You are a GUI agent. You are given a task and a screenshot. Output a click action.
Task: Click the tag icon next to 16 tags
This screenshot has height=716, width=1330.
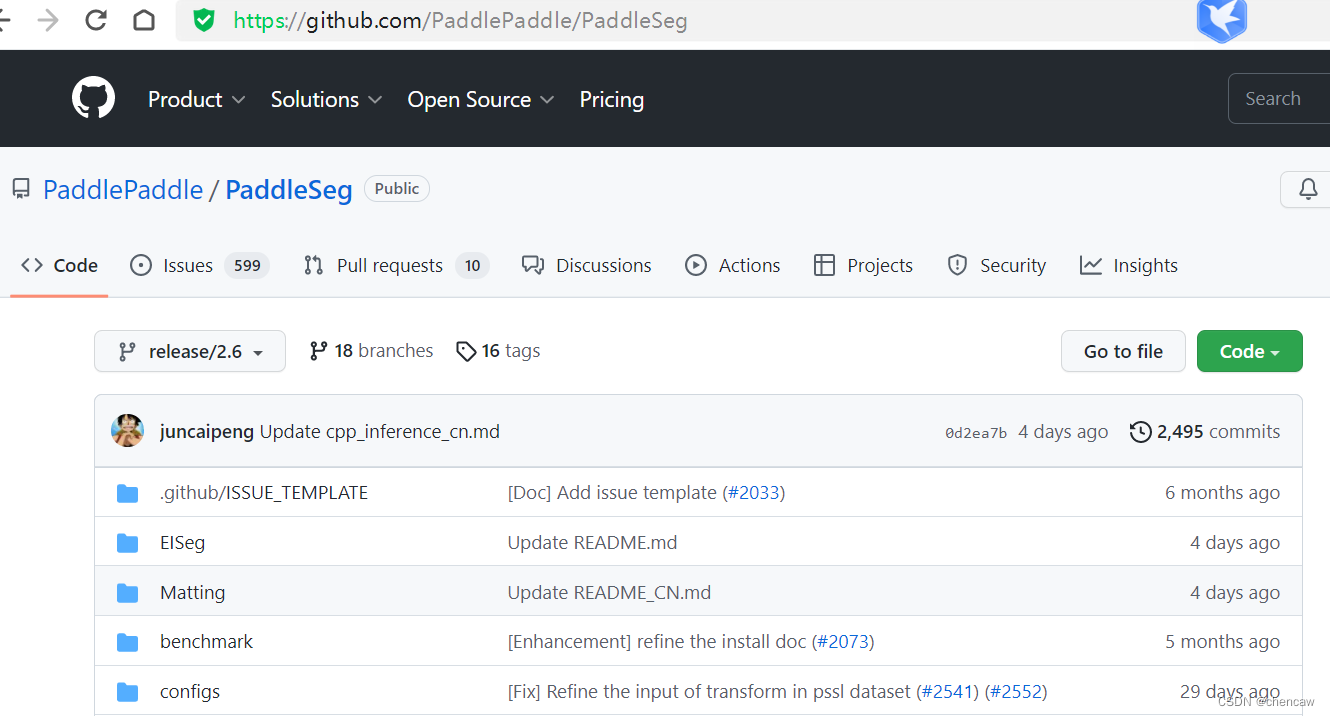click(465, 351)
